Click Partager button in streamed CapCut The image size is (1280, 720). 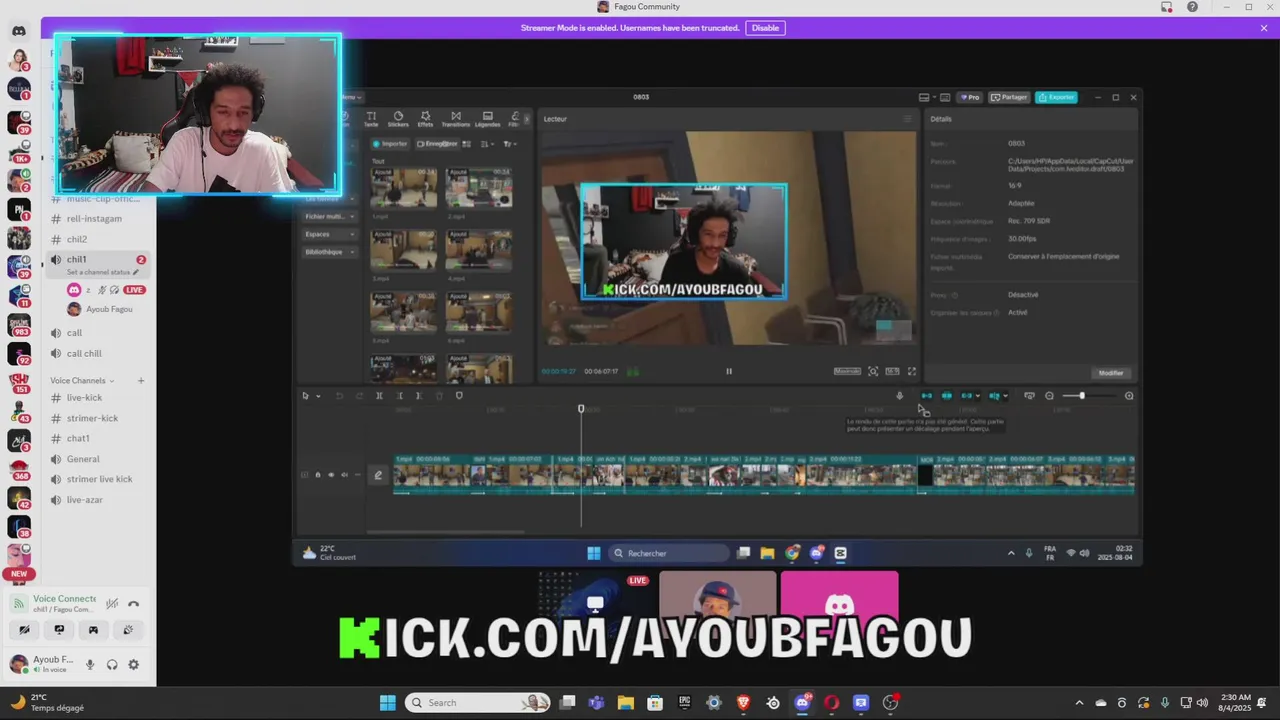1009,97
